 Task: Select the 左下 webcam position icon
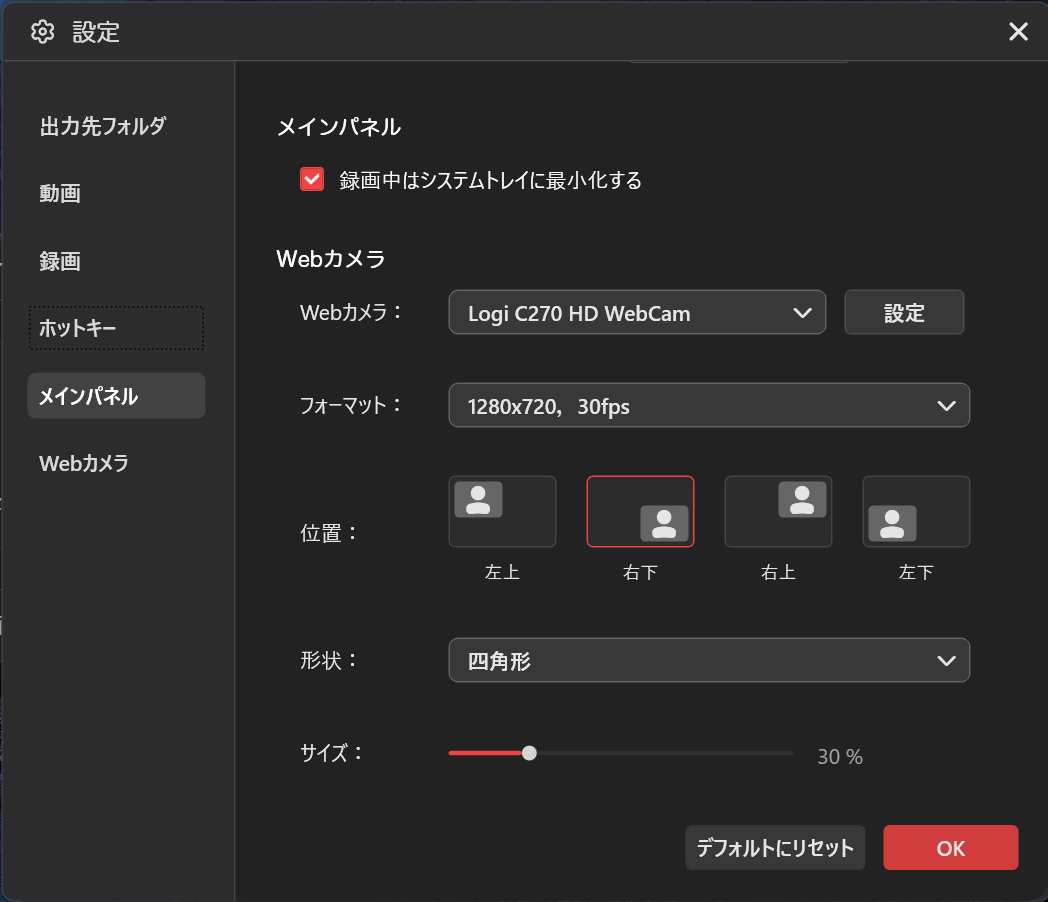pyautogui.click(x=916, y=511)
